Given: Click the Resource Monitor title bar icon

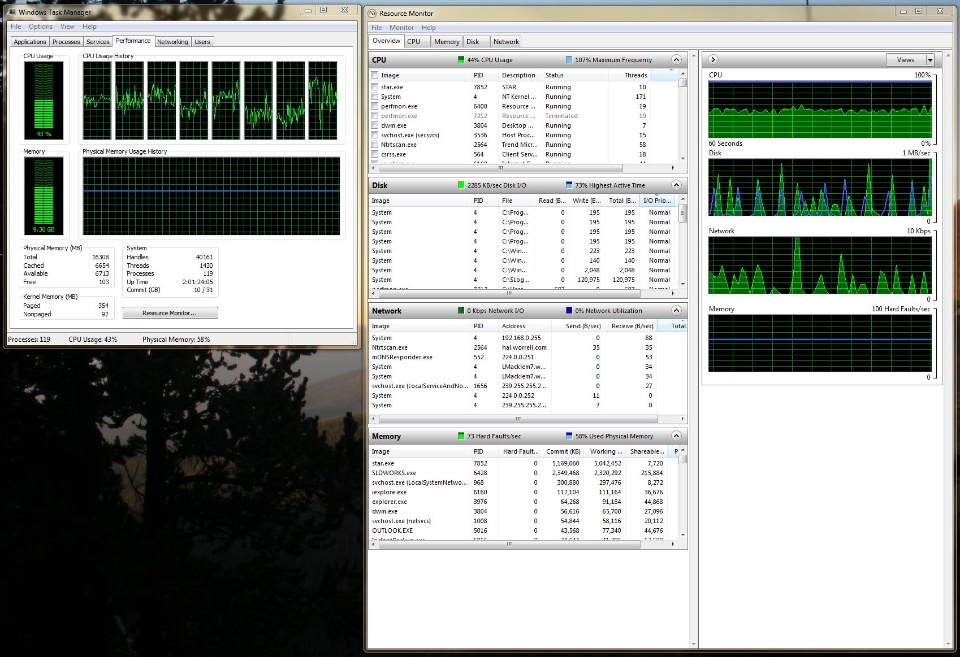Looking at the screenshot, I should 372,13.
